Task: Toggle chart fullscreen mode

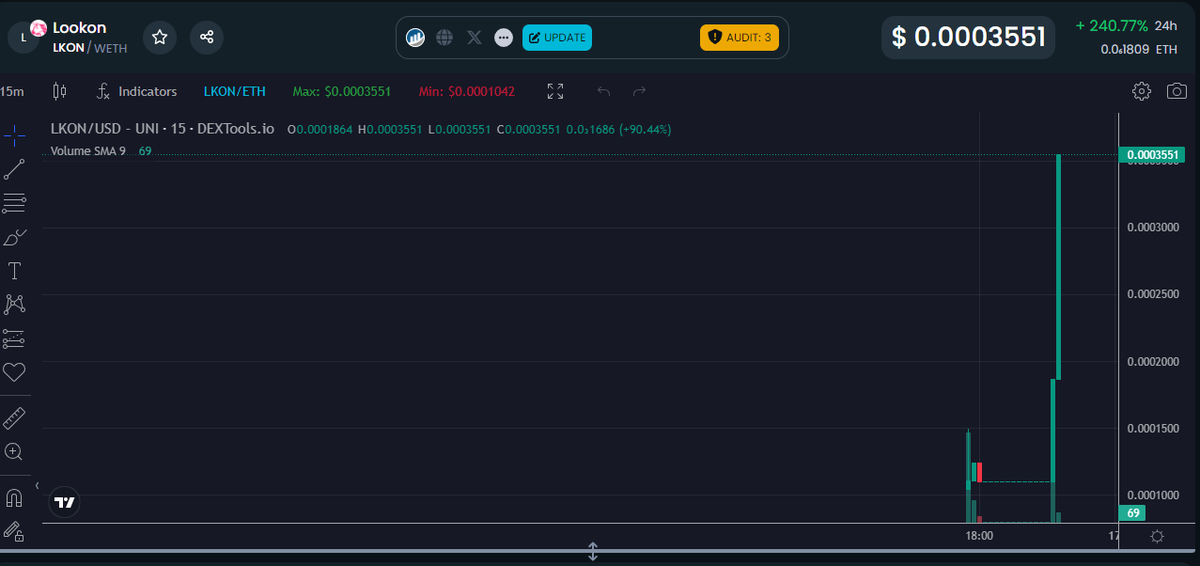Action: tap(556, 91)
